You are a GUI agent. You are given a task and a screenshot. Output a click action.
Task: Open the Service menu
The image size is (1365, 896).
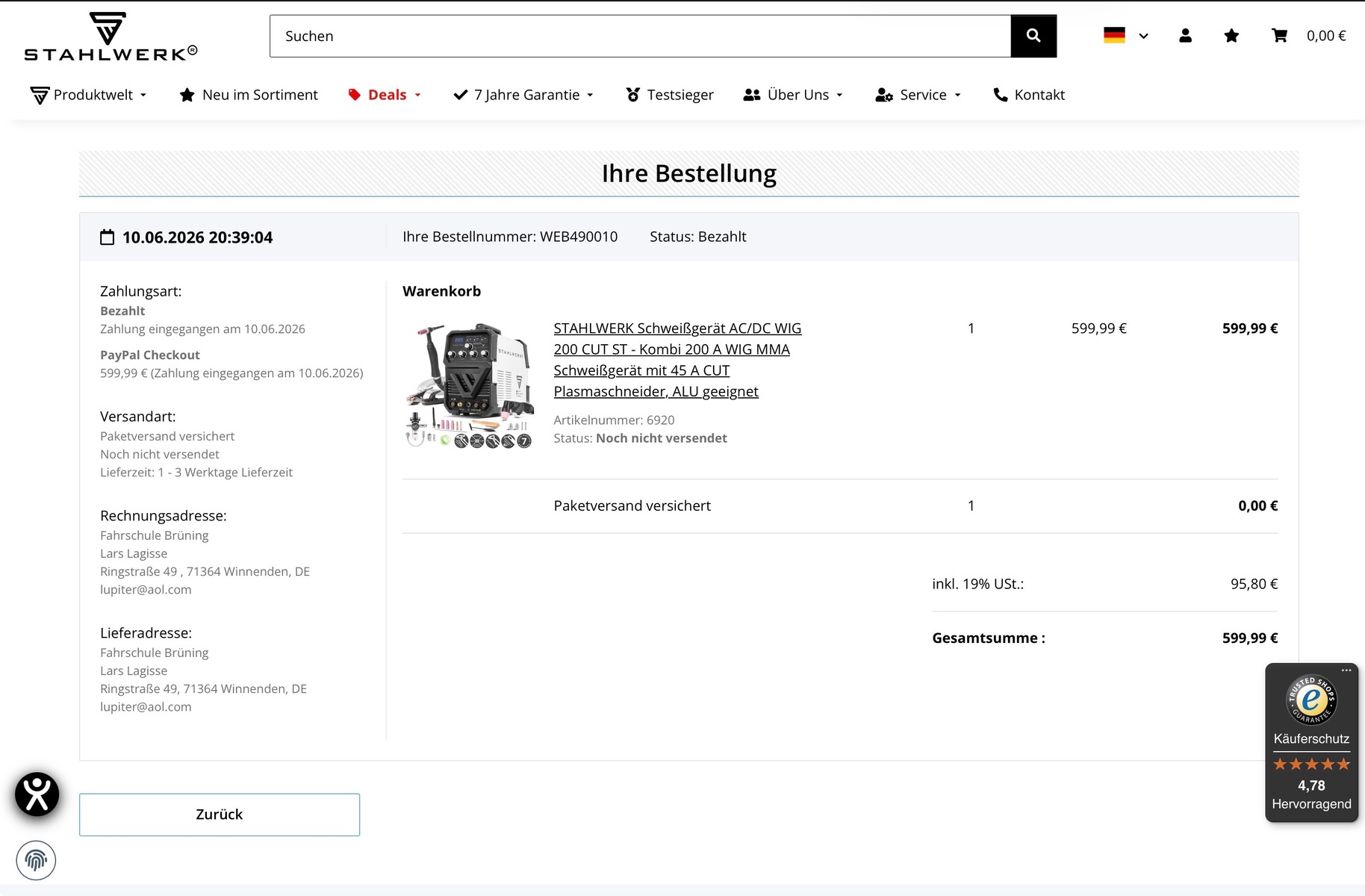[918, 95]
